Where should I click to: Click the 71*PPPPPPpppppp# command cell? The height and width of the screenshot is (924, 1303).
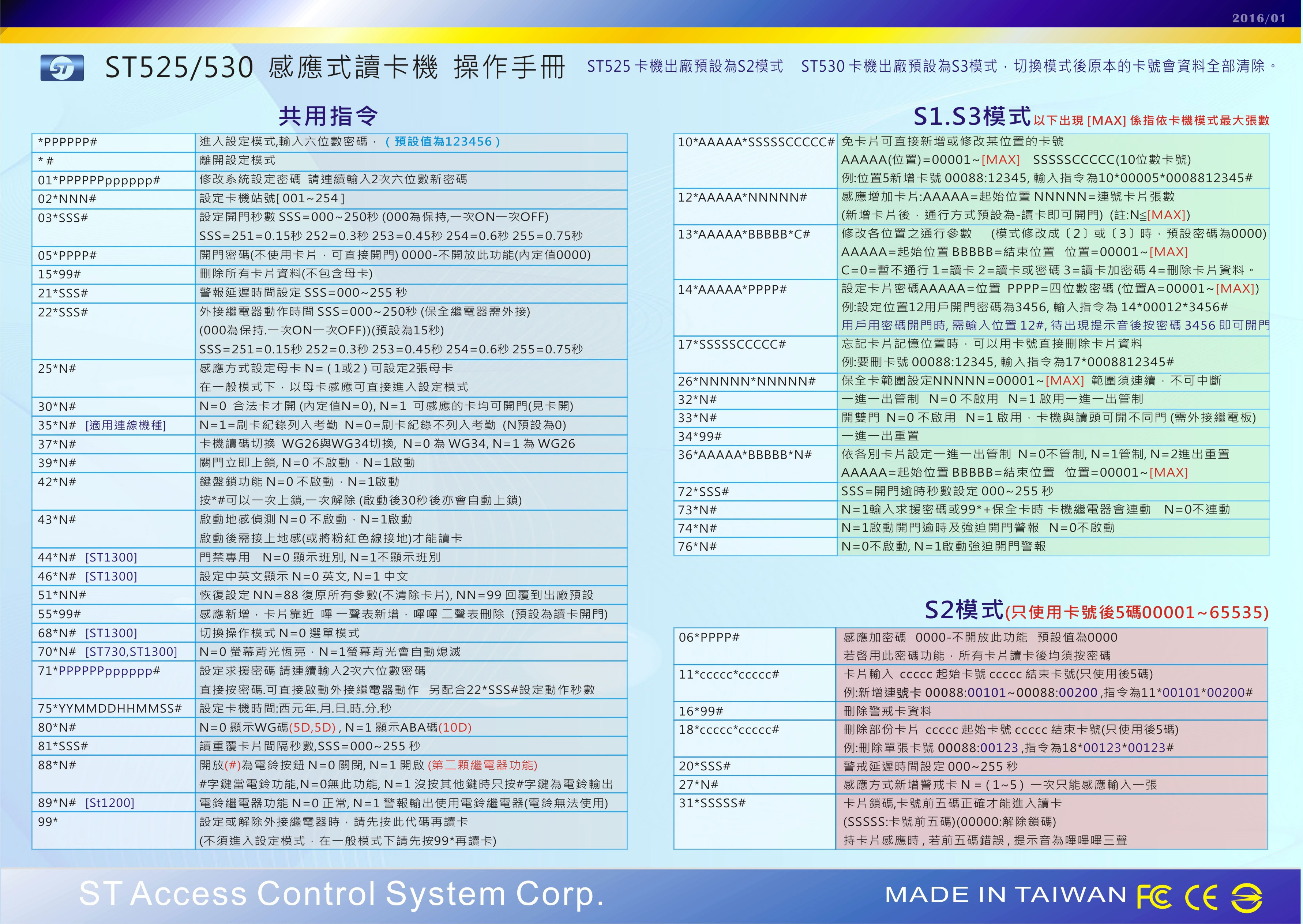point(114,680)
